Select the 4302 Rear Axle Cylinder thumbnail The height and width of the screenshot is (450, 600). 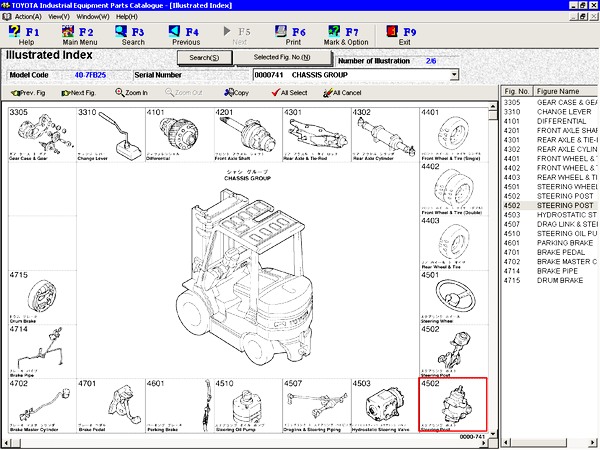click(x=385, y=135)
